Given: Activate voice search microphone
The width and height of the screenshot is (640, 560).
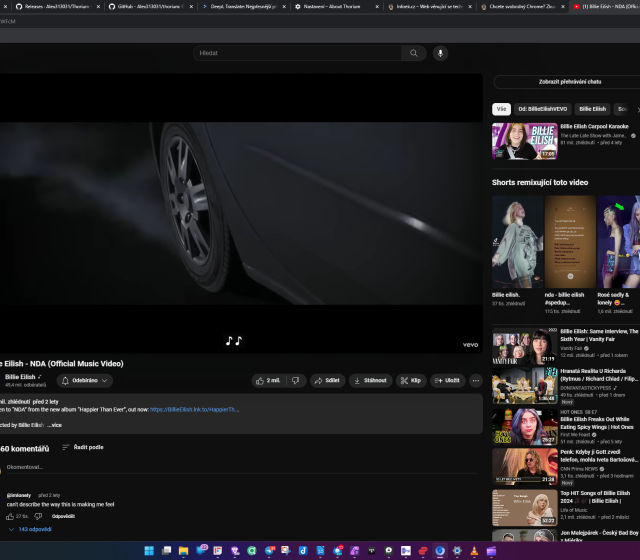Looking at the screenshot, I should coord(440,53).
